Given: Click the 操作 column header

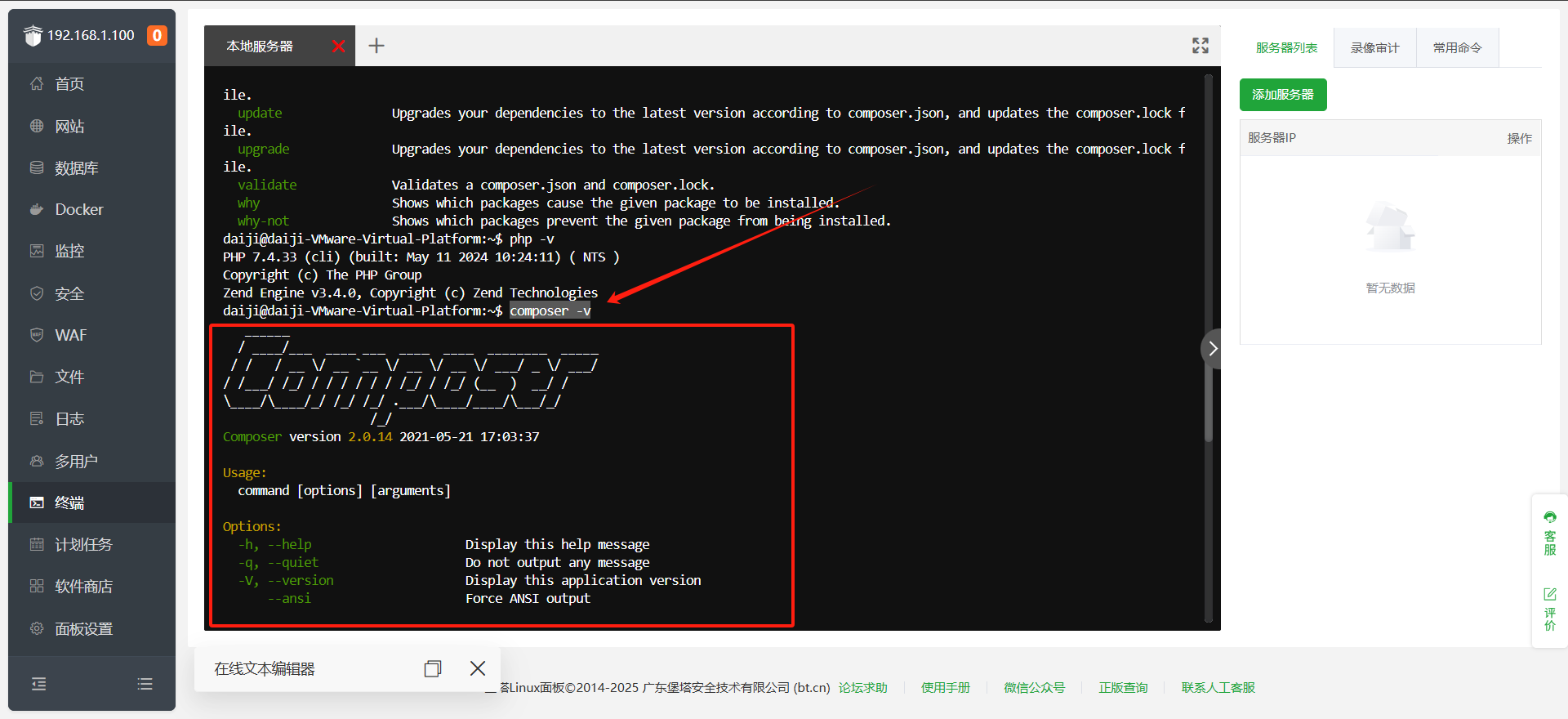Looking at the screenshot, I should (1519, 138).
